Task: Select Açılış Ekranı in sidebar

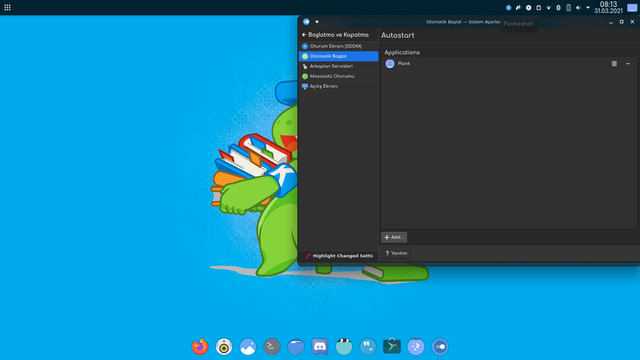Action: pos(338,86)
